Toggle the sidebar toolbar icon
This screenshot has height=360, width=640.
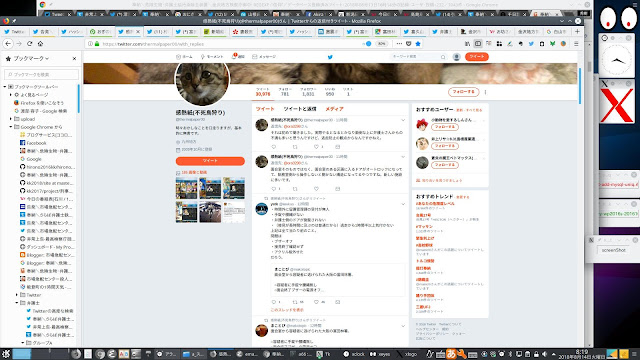click(x=478, y=44)
